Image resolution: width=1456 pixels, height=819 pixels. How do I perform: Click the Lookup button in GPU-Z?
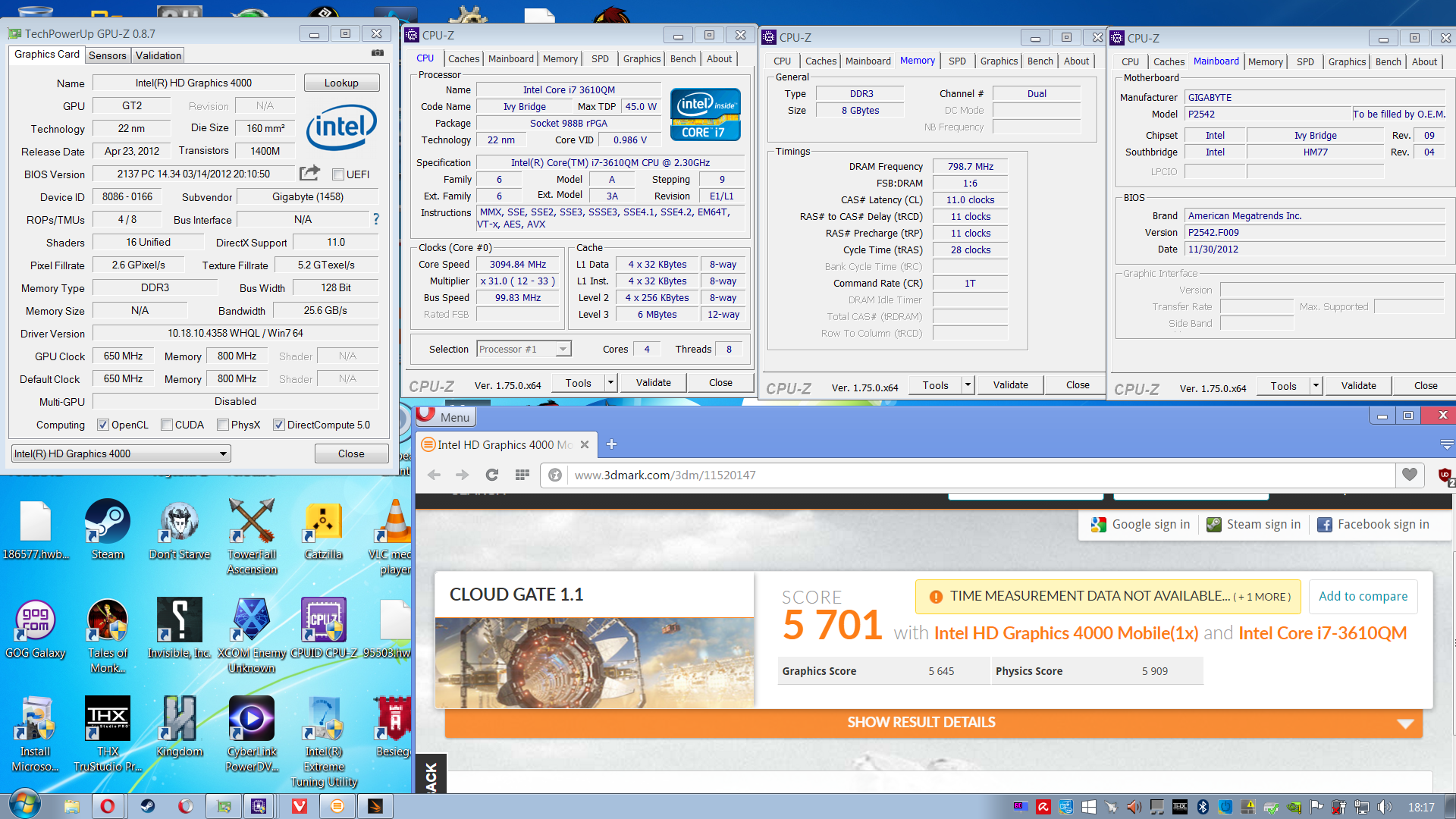(341, 83)
